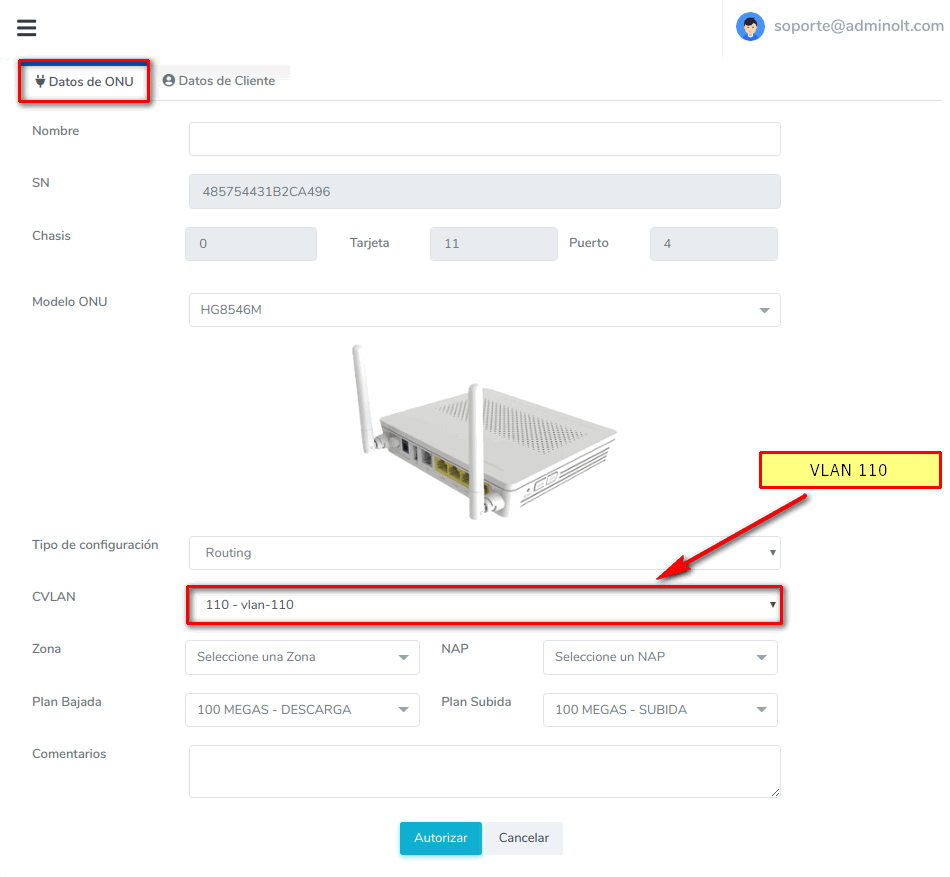The width and height of the screenshot is (950, 877).
Task: Click the Plan Subida label
Action: pyautogui.click(x=476, y=702)
